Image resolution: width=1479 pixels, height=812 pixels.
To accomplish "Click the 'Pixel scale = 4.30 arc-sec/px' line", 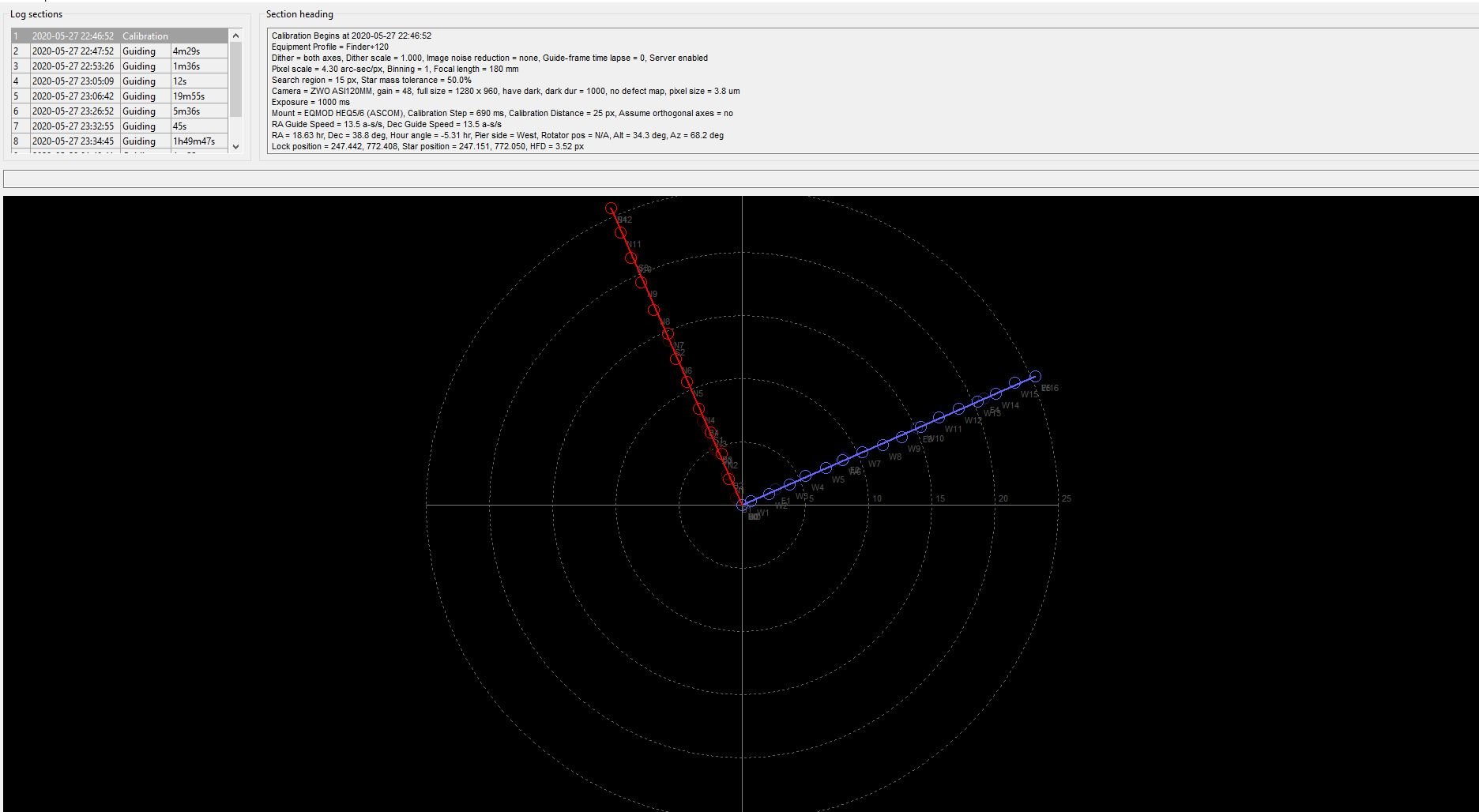I will tap(395, 69).
